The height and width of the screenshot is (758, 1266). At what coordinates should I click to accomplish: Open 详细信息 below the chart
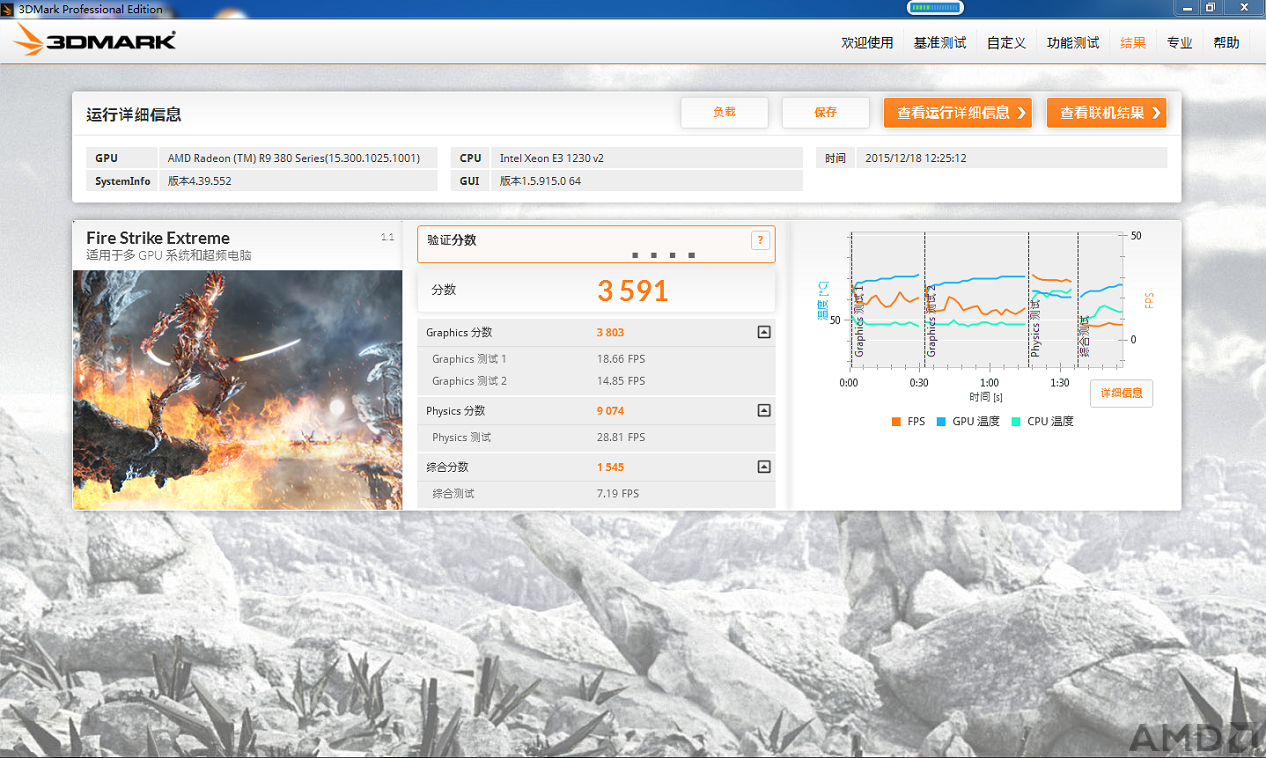[x=1121, y=393]
